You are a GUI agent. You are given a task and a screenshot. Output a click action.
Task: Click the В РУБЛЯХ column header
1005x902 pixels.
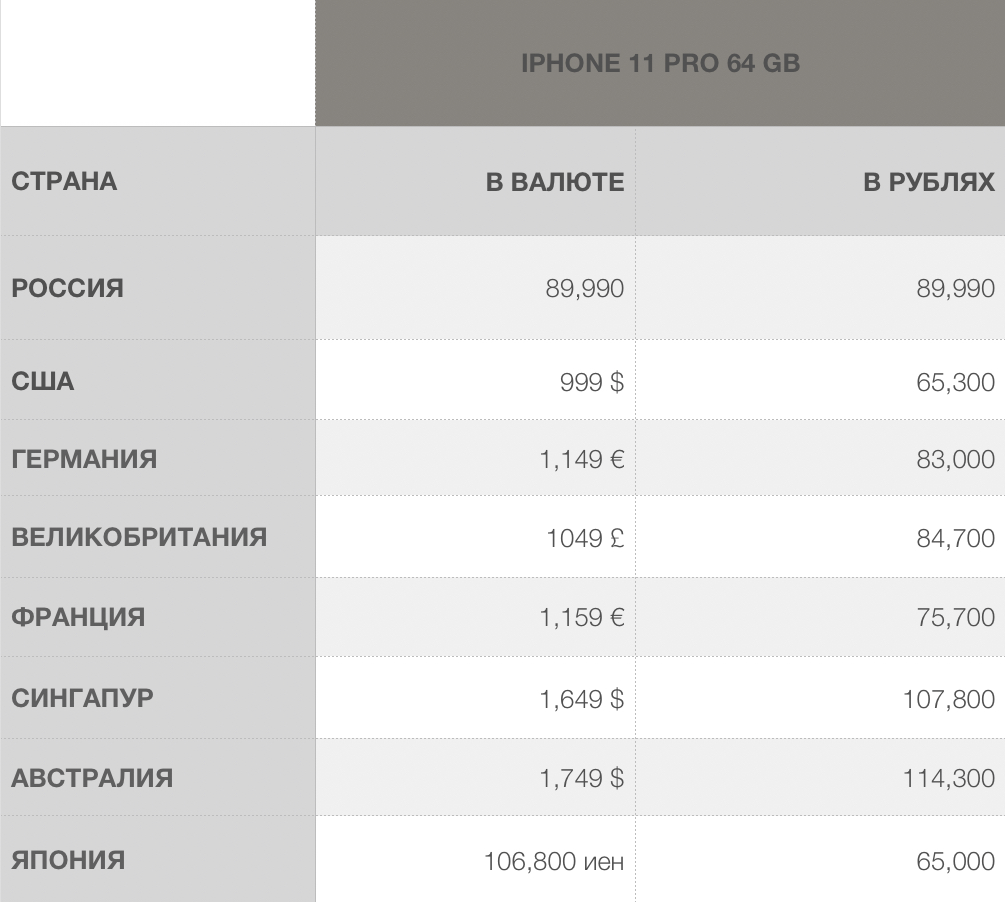click(x=928, y=182)
